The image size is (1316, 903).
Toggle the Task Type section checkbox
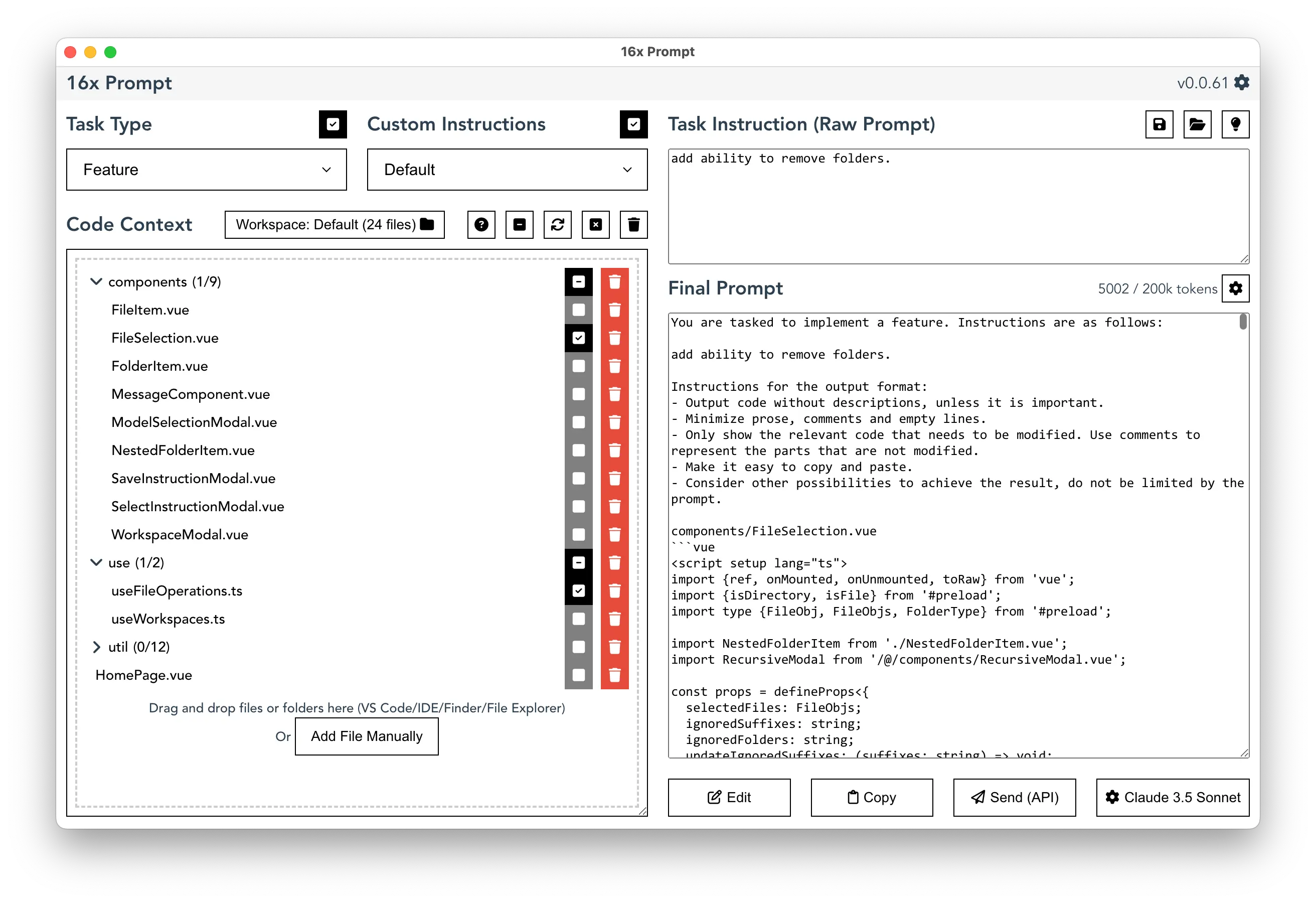333,124
